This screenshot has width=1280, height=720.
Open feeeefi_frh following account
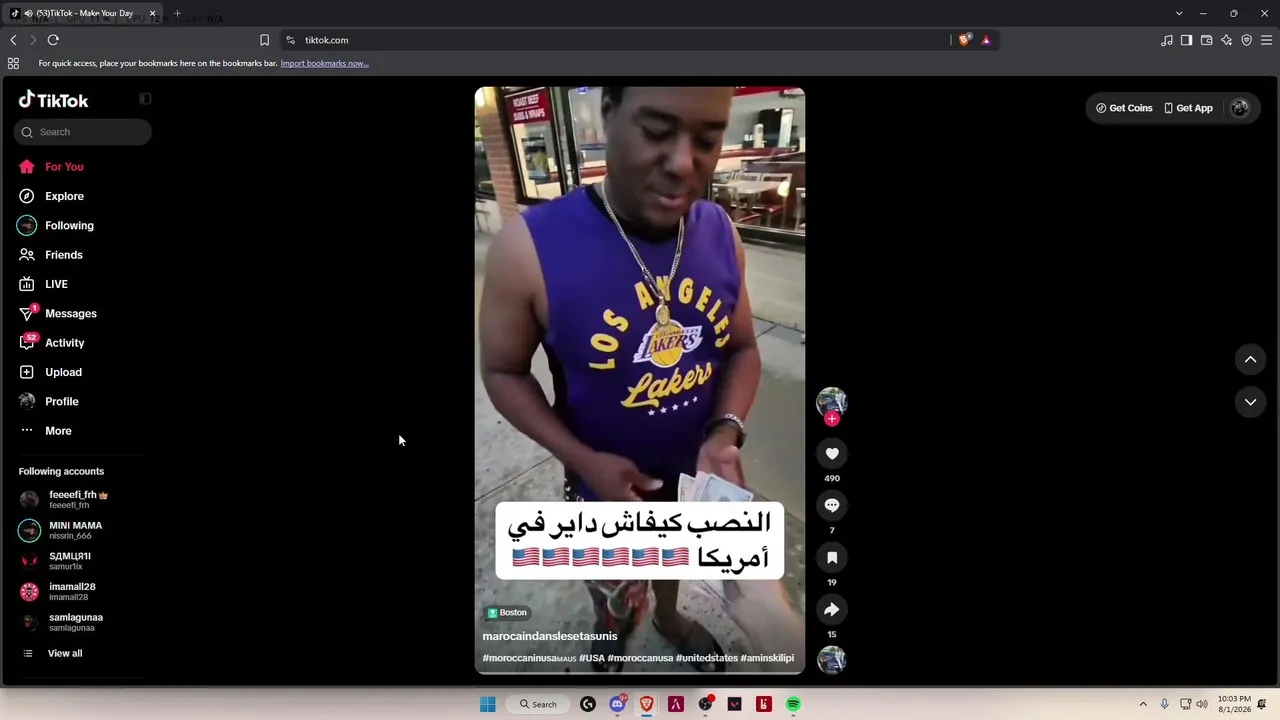(x=80, y=499)
